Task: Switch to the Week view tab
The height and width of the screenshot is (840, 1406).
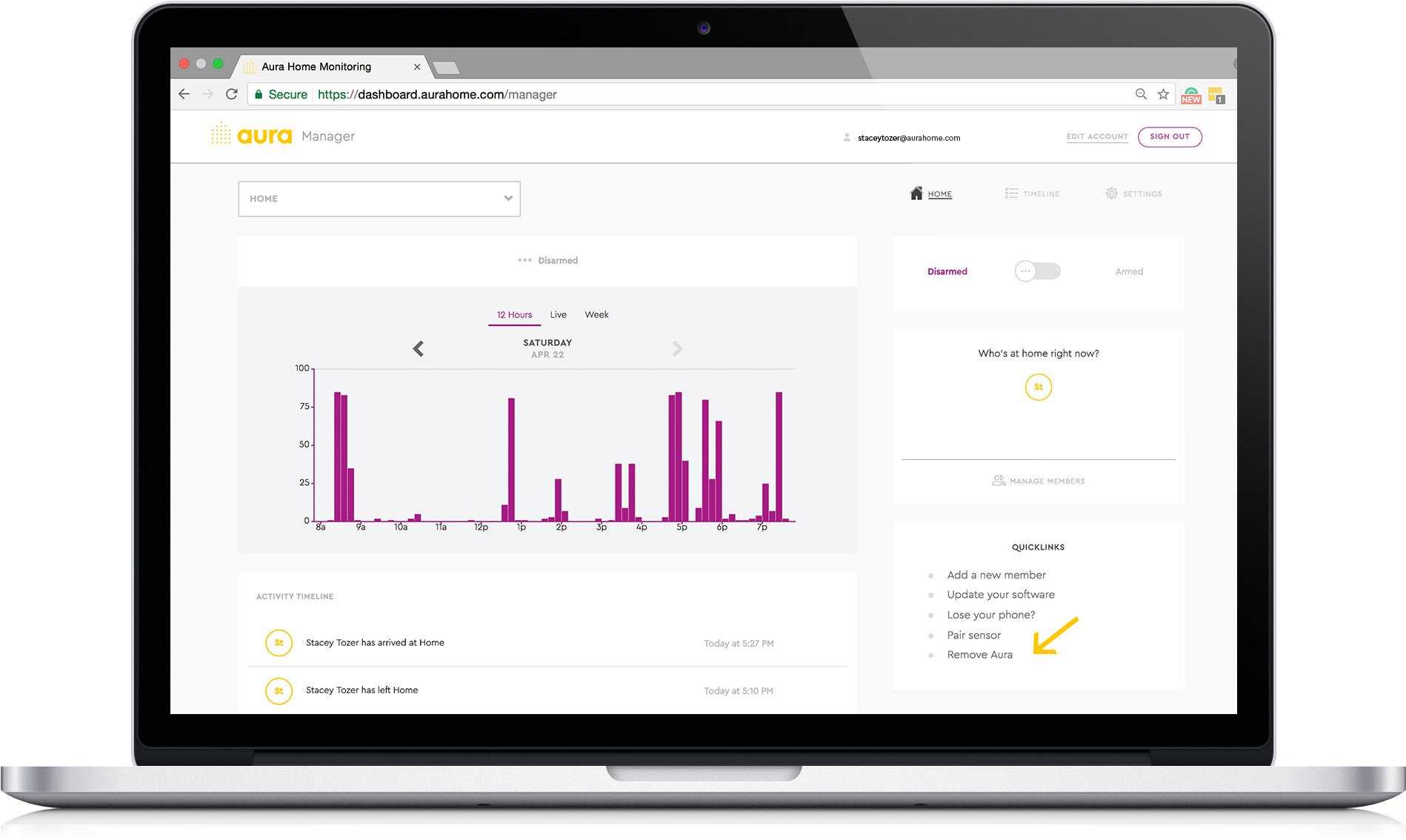Action: coord(596,315)
